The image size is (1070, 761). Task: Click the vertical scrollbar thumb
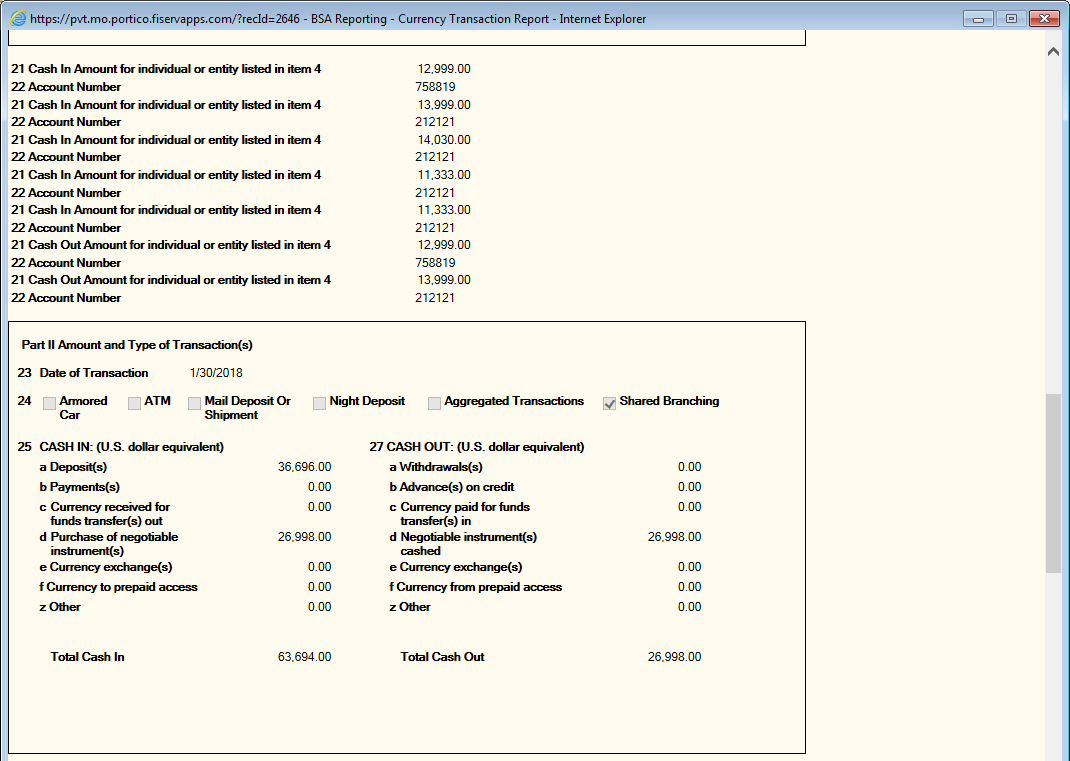(x=1053, y=483)
